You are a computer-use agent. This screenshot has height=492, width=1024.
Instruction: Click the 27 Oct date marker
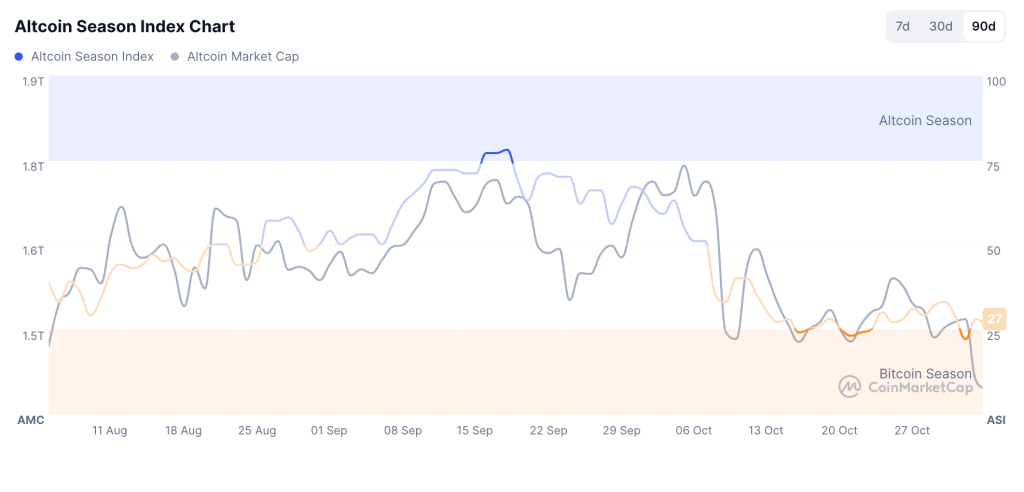912,430
